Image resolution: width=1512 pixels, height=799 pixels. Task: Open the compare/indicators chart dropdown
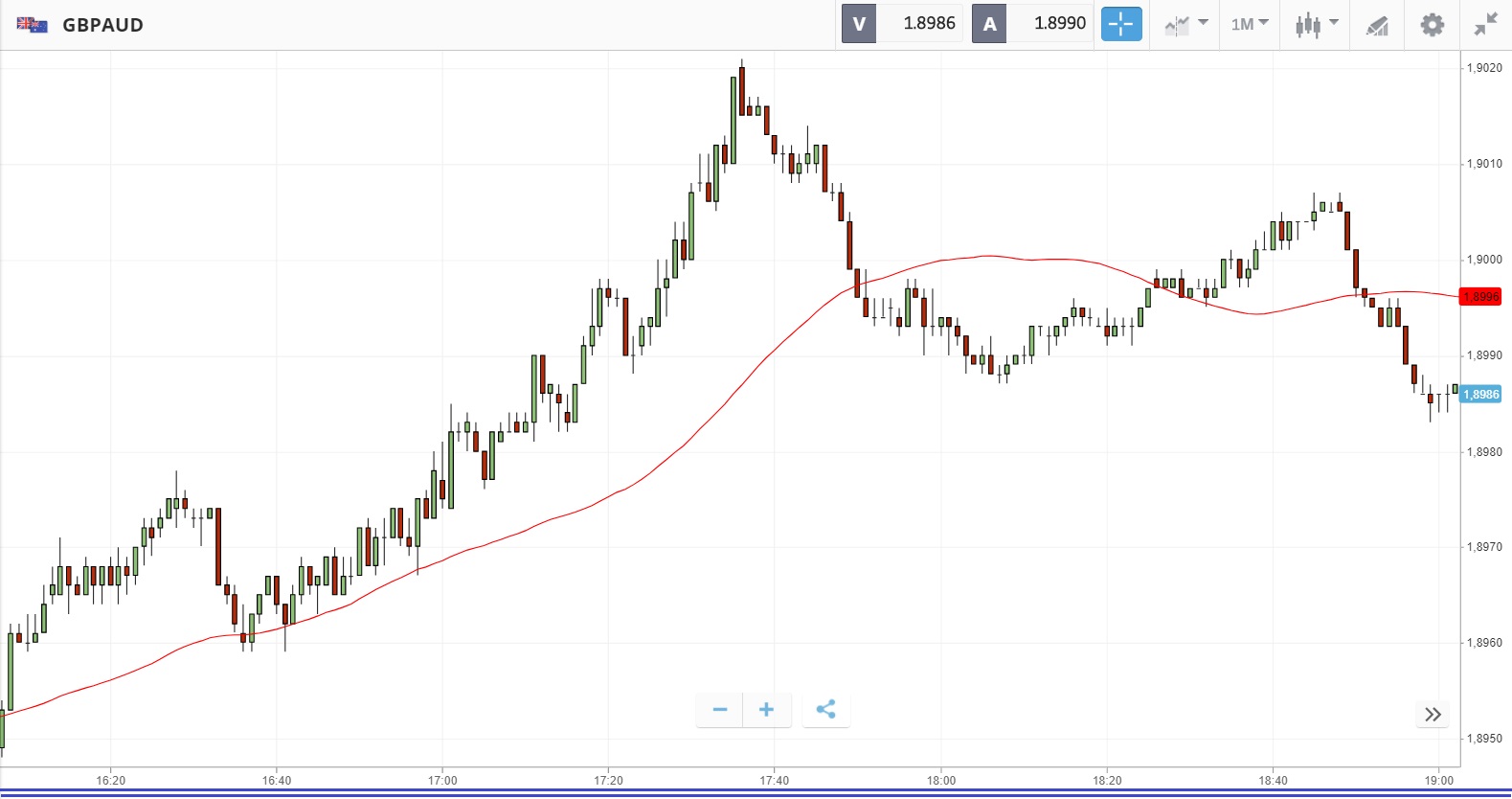point(1185,25)
